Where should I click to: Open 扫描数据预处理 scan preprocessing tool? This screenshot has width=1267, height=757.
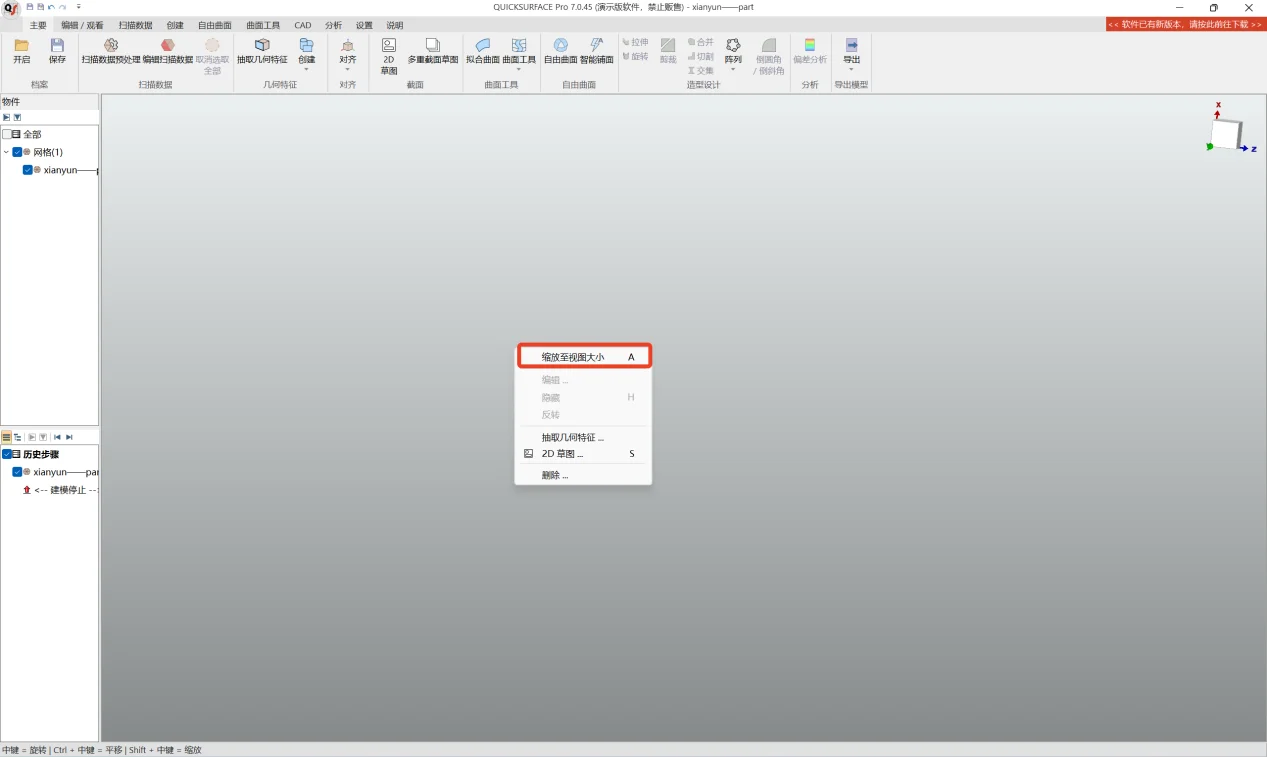click(x=111, y=46)
